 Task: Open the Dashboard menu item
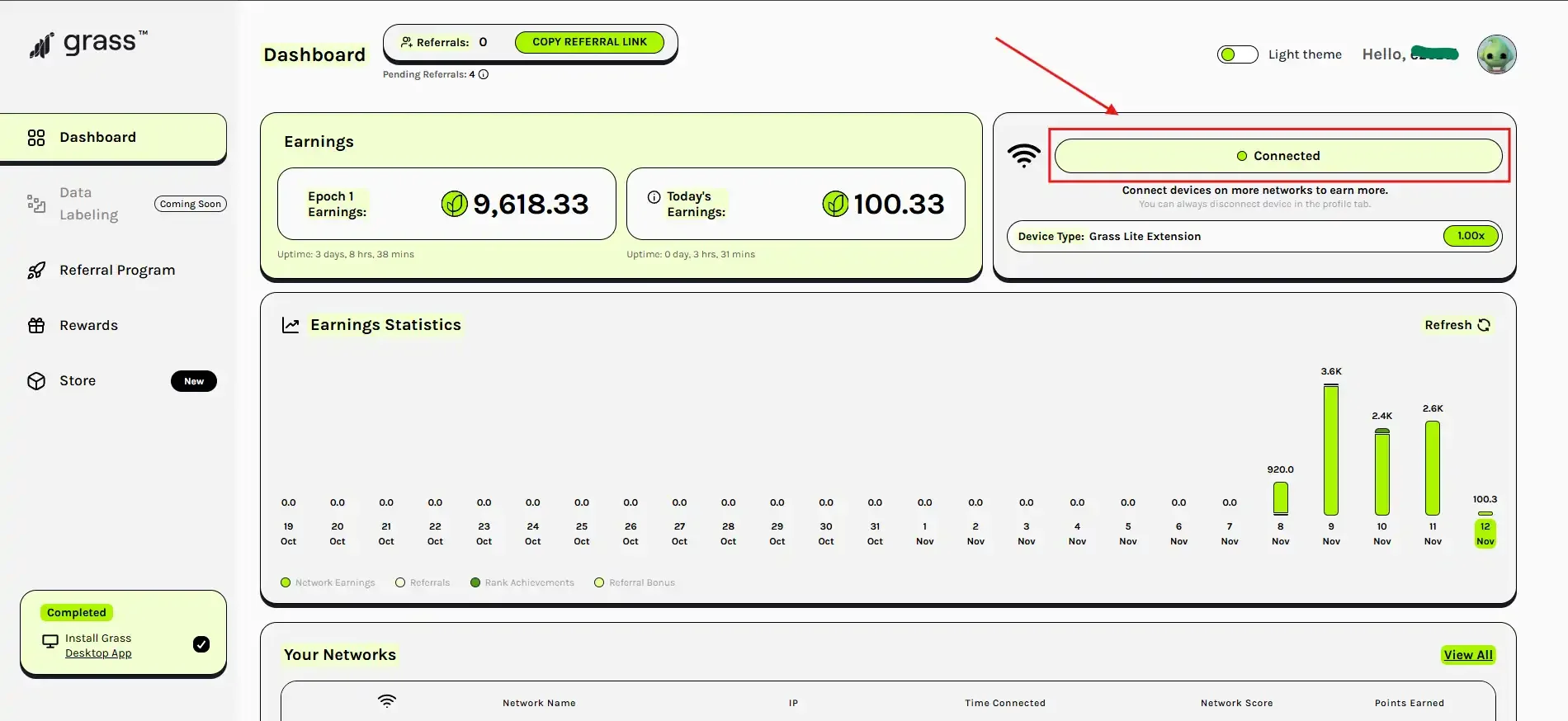(113, 138)
